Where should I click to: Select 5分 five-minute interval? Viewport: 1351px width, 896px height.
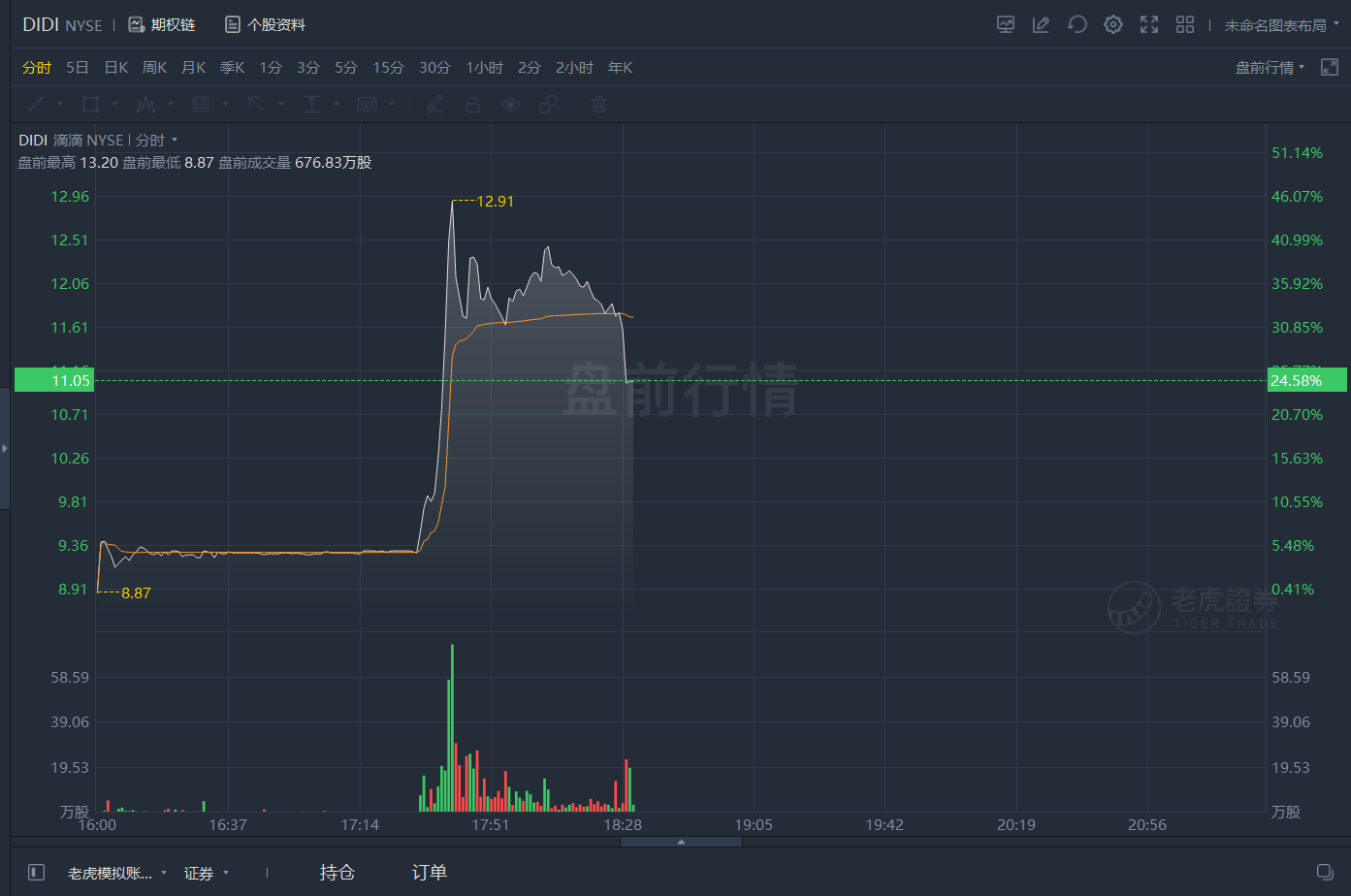click(x=346, y=67)
